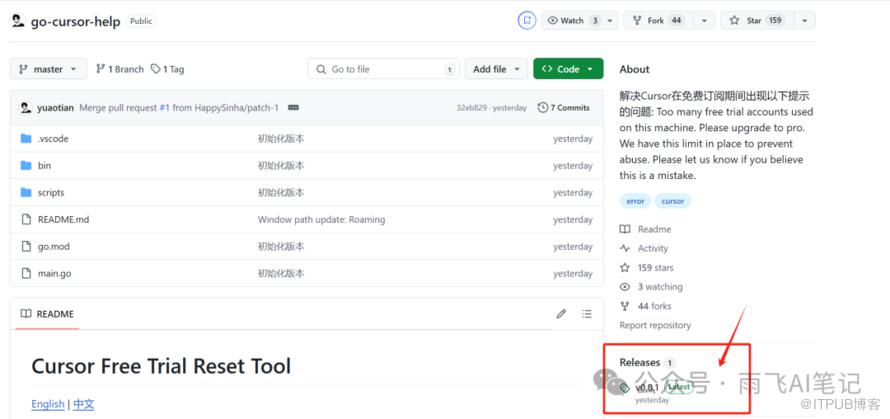890x419 pixels.
Task: Click the star icon beside 159 stars
Action: click(625, 267)
